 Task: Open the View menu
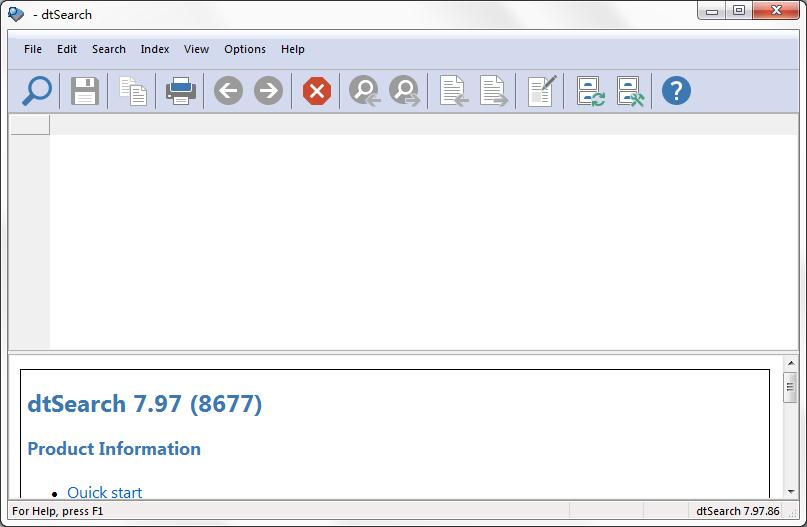coord(197,49)
